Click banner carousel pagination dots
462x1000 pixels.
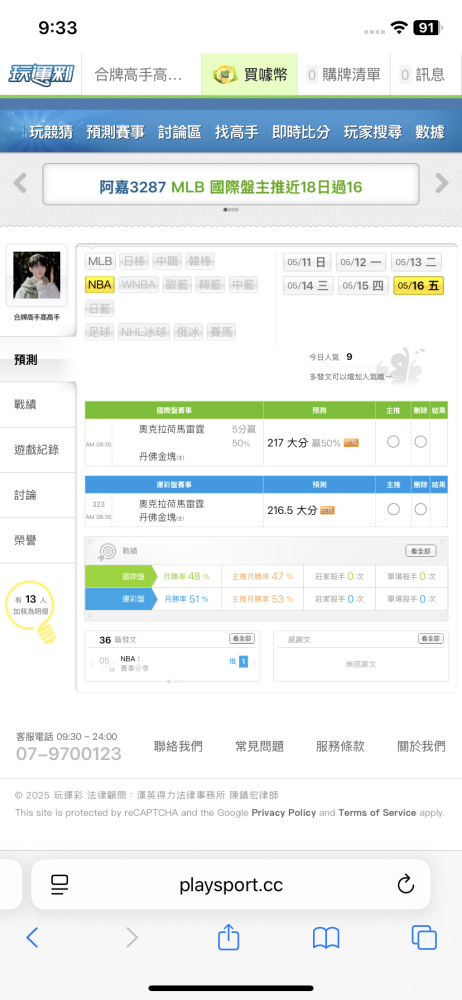coord(231,209)
